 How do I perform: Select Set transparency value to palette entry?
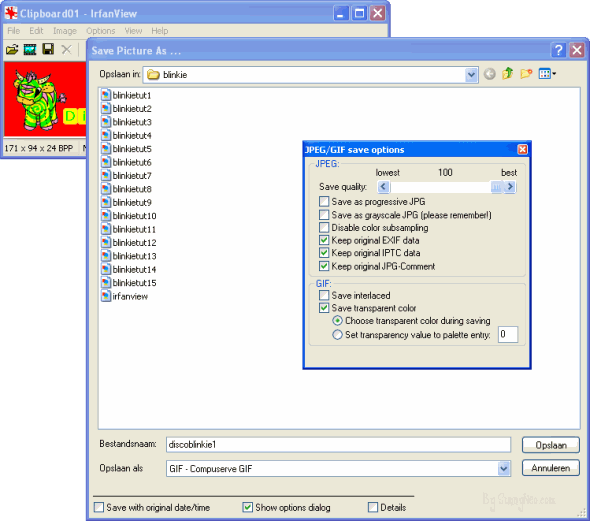[338, 334]
